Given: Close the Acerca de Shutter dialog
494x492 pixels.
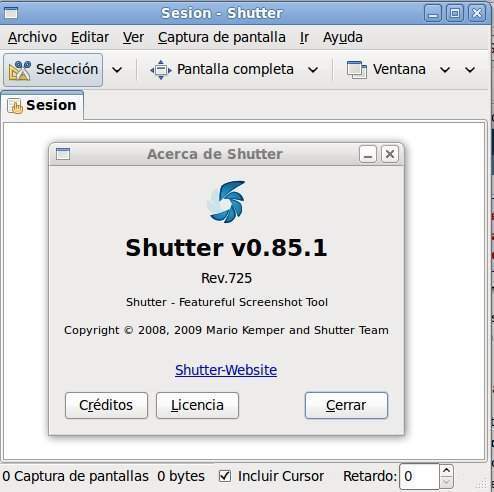Looking at the screenshot, I should tap(390, 154).
